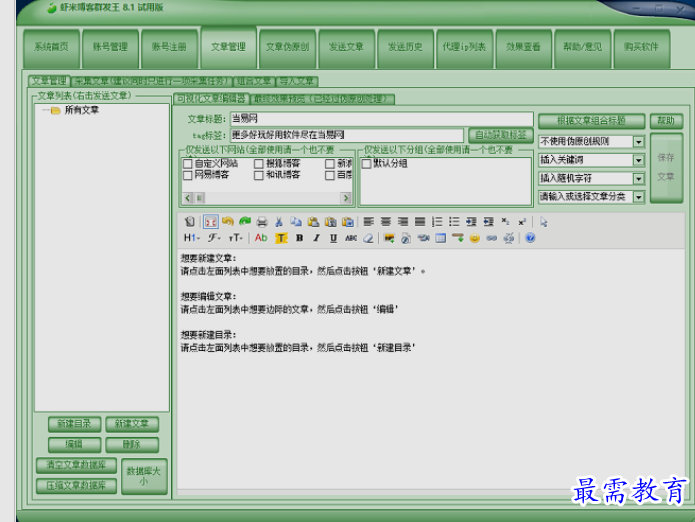
Task: Open the 文章伪原创 main tab
Action: pyautogui.click(x=287, y=48)
